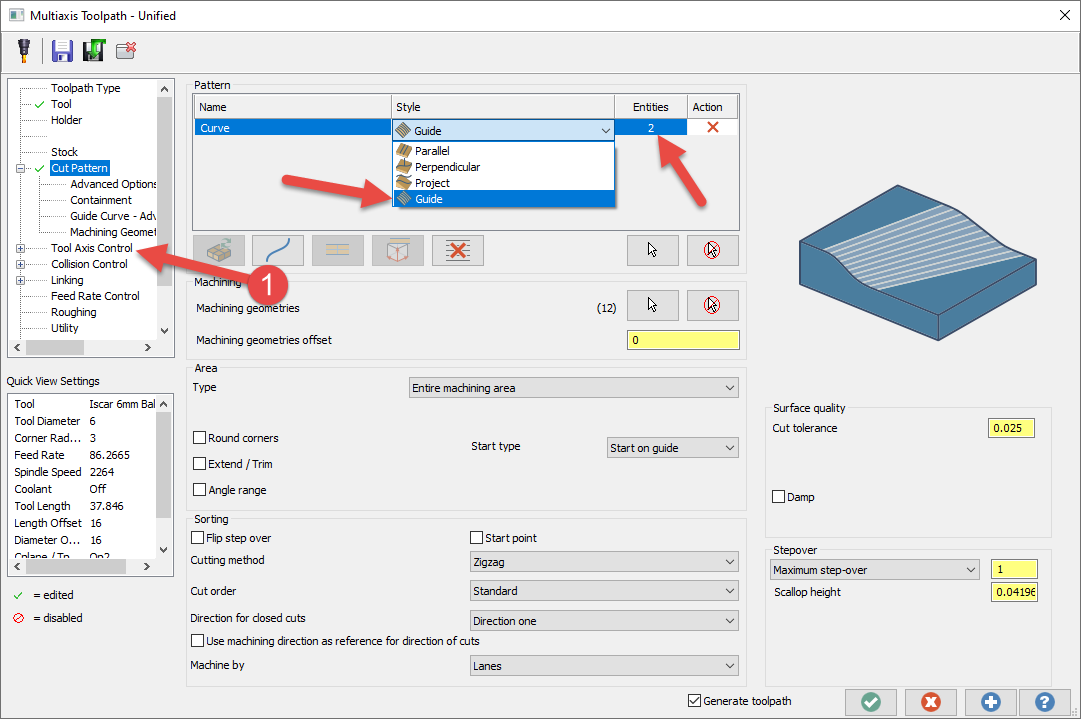Click the Entities count 2 cell
The image size is (1081, 719).
(x=650, y=128)
